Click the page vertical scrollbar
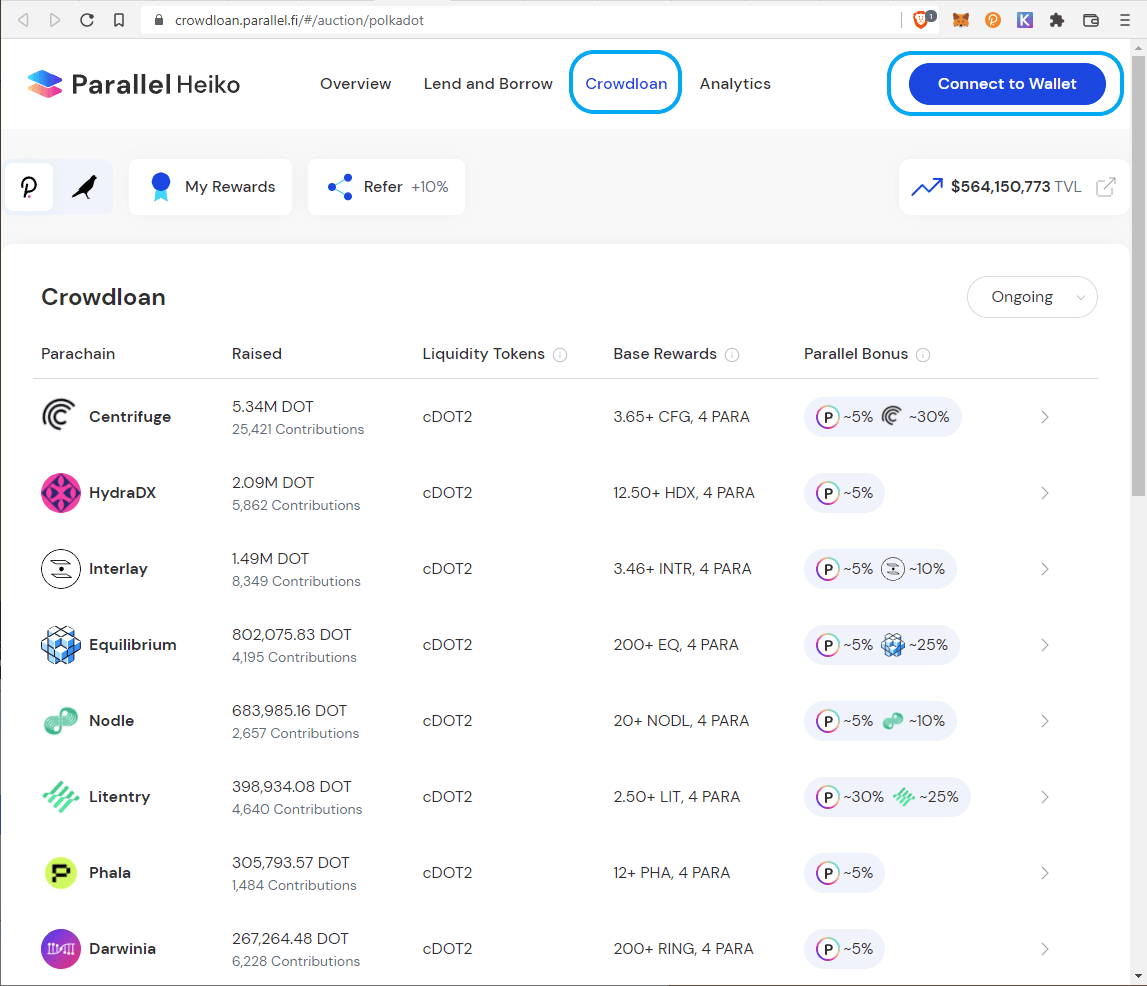Image resolution: width=1147 pixels, height=986 pixels. (x=1139, y=300)
